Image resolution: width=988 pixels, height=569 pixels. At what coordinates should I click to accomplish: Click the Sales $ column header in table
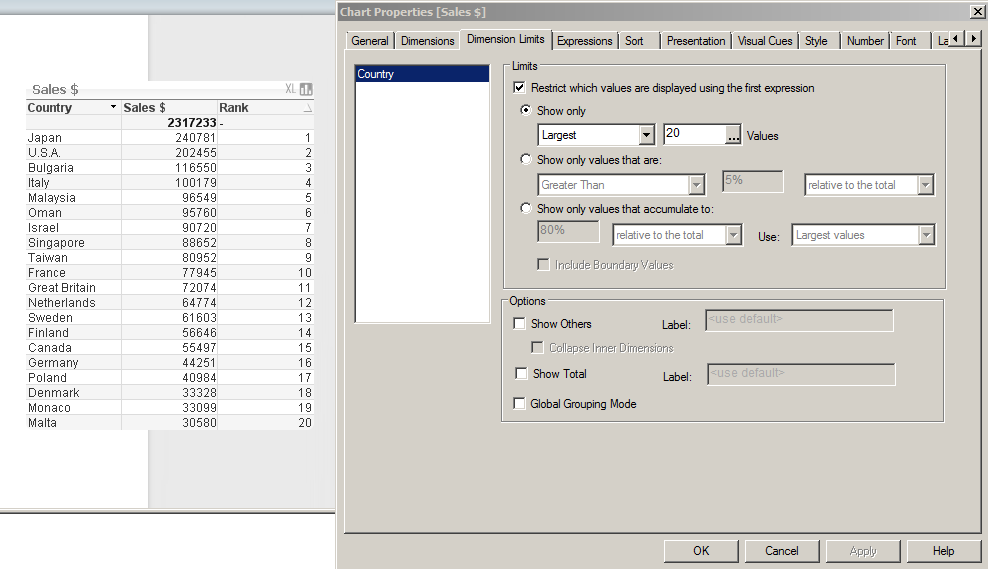click(169, 108)
